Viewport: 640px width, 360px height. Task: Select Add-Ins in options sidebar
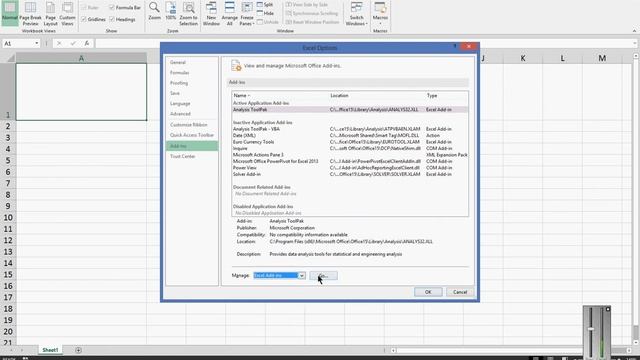click(x=192, y=146)
